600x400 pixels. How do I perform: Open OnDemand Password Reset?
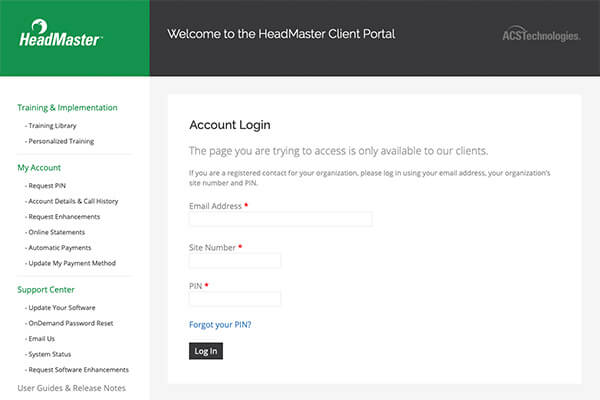(x=71, y=323)
